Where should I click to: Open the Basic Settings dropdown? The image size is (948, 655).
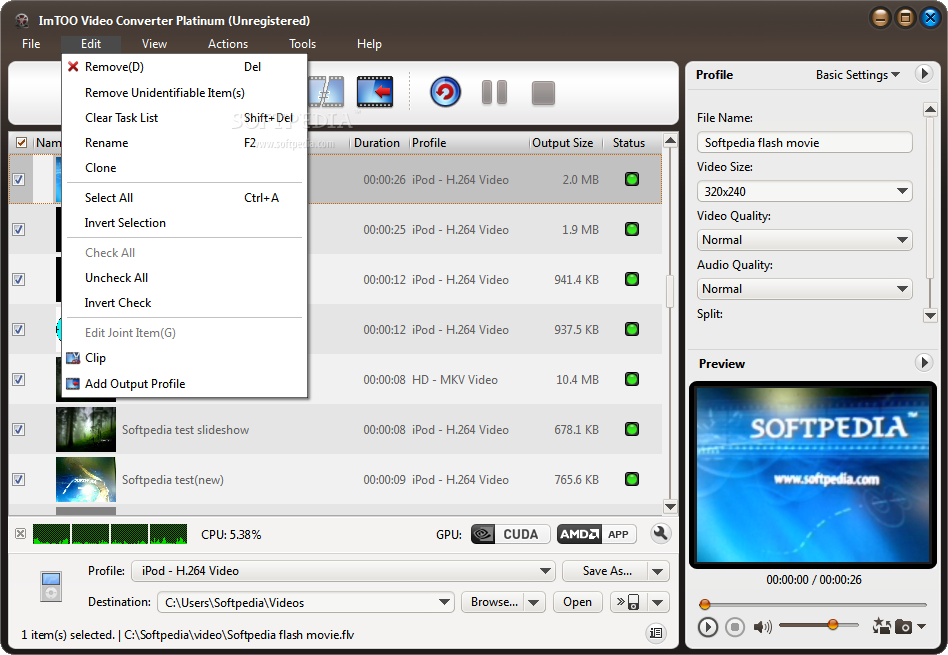click(x=857, y=74)
